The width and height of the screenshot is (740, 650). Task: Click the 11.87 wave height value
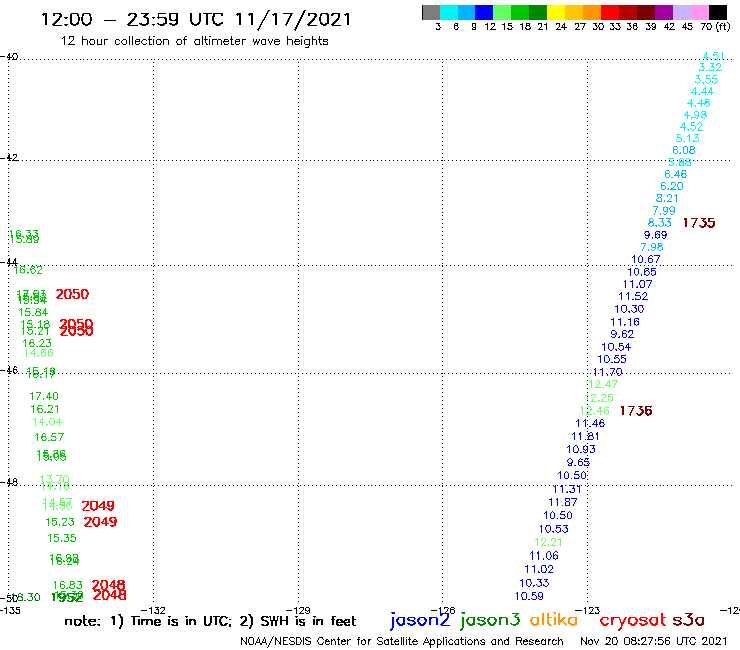click(x=563, y=502)
